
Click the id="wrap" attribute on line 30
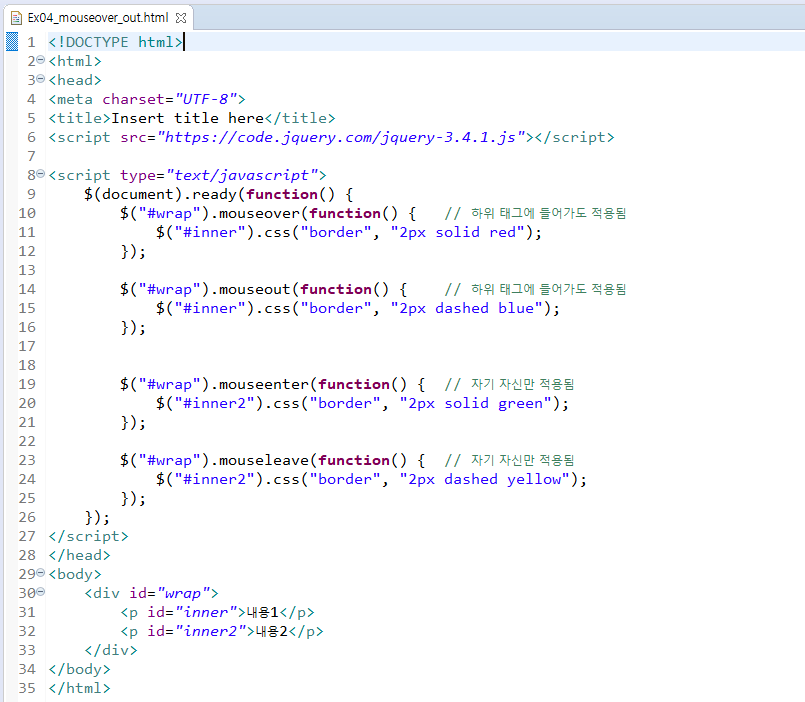[170, 593]
